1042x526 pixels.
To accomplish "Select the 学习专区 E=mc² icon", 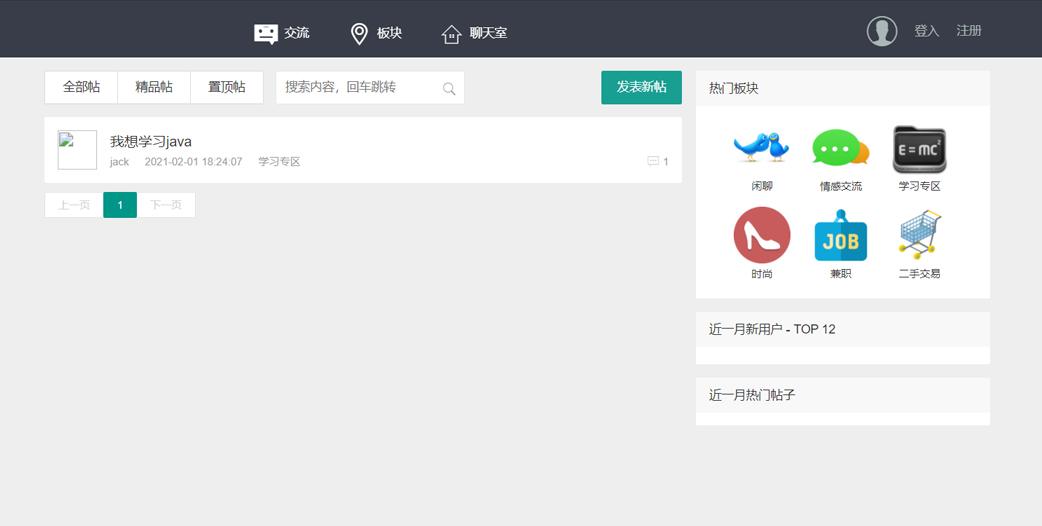I will (919, 149).
